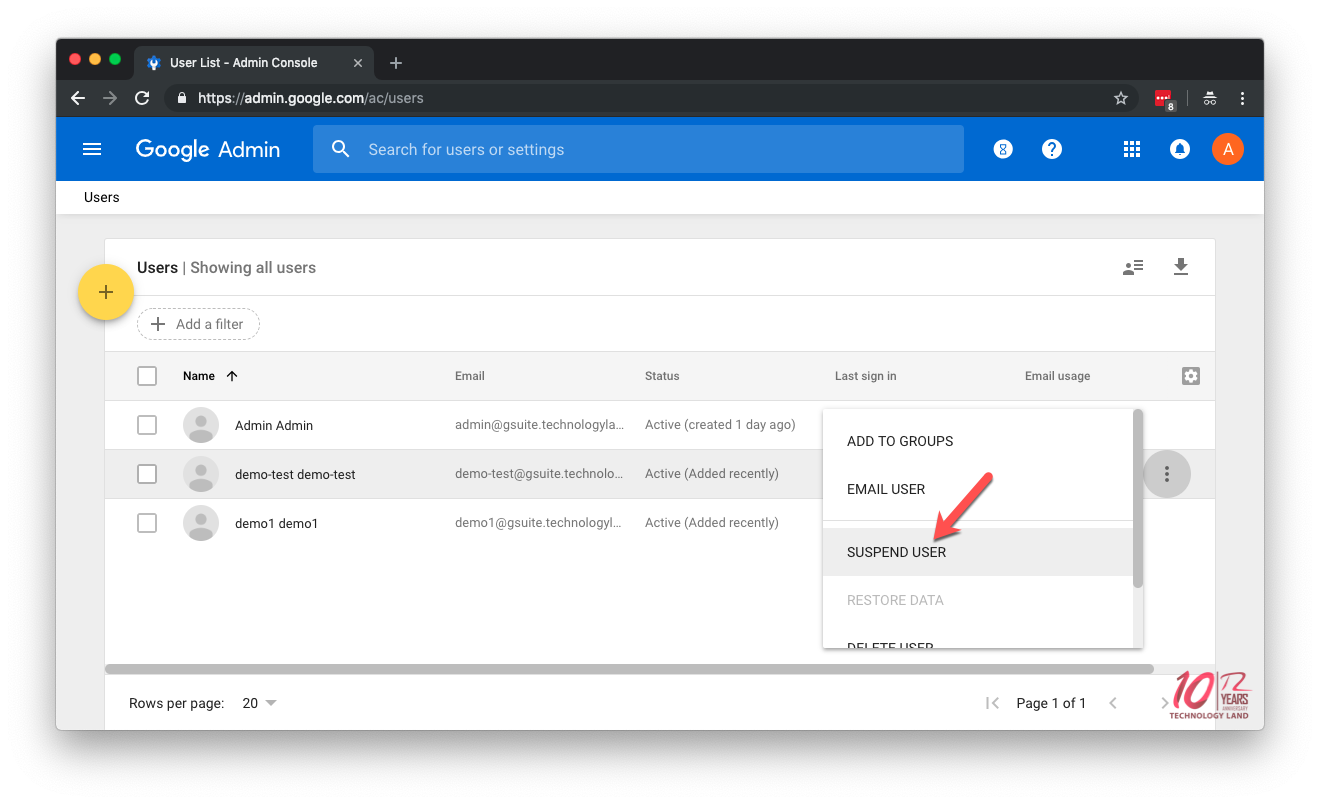The height and width of the screenshot is (804, 1320).
Task: Close the User List browser tab
Action: click(358, 62)
